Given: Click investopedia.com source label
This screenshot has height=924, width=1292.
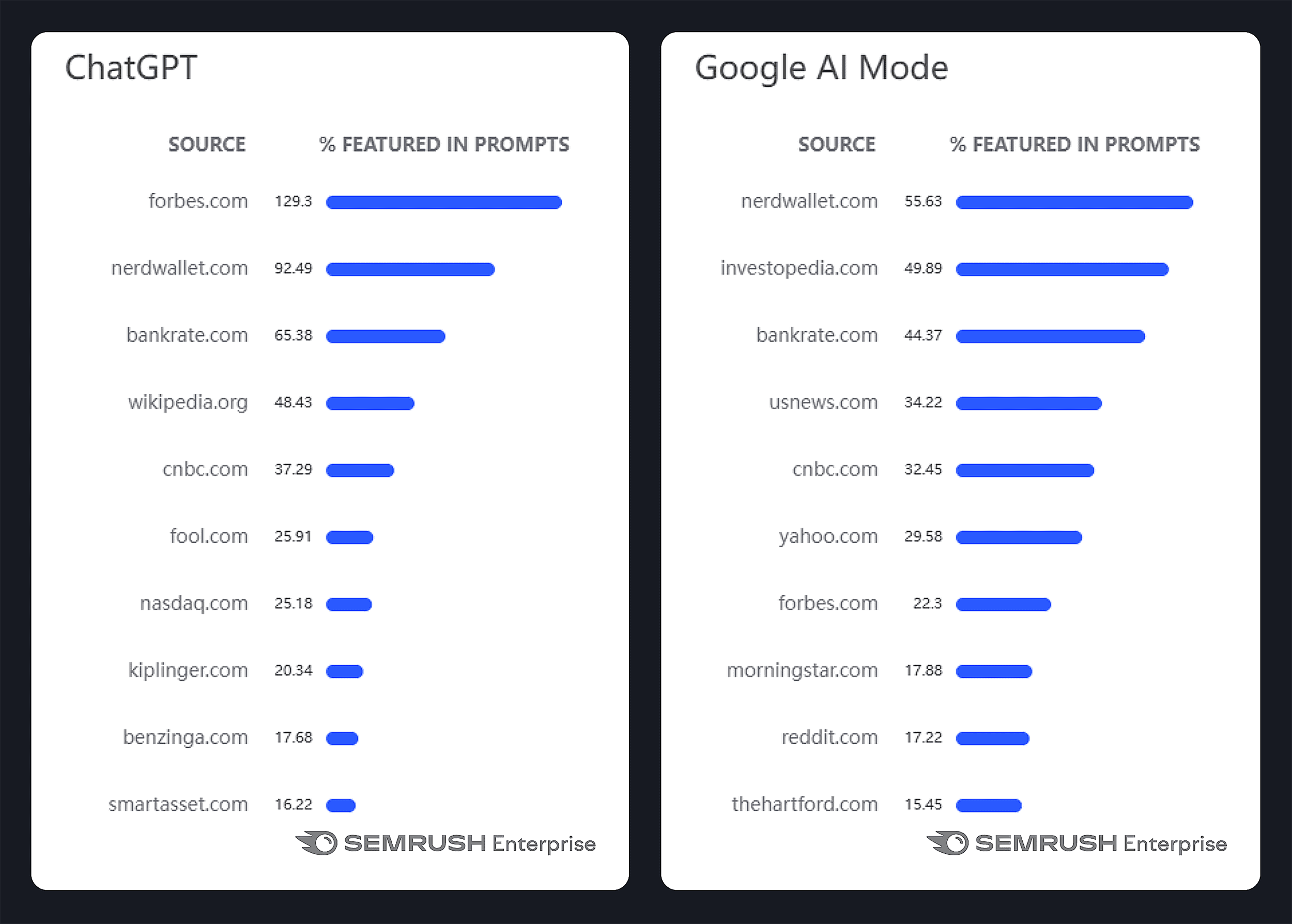Looking at the screenshot, I should (799, 268).
